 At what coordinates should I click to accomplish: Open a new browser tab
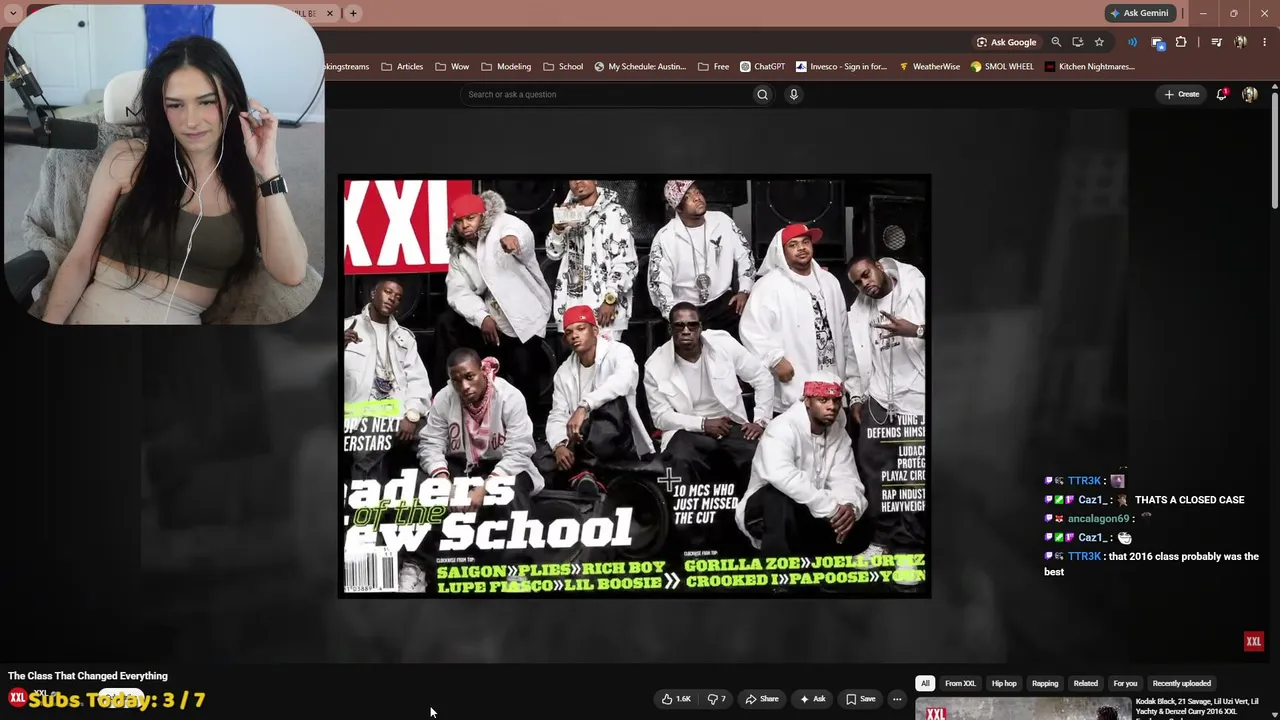tap(353, 13)
